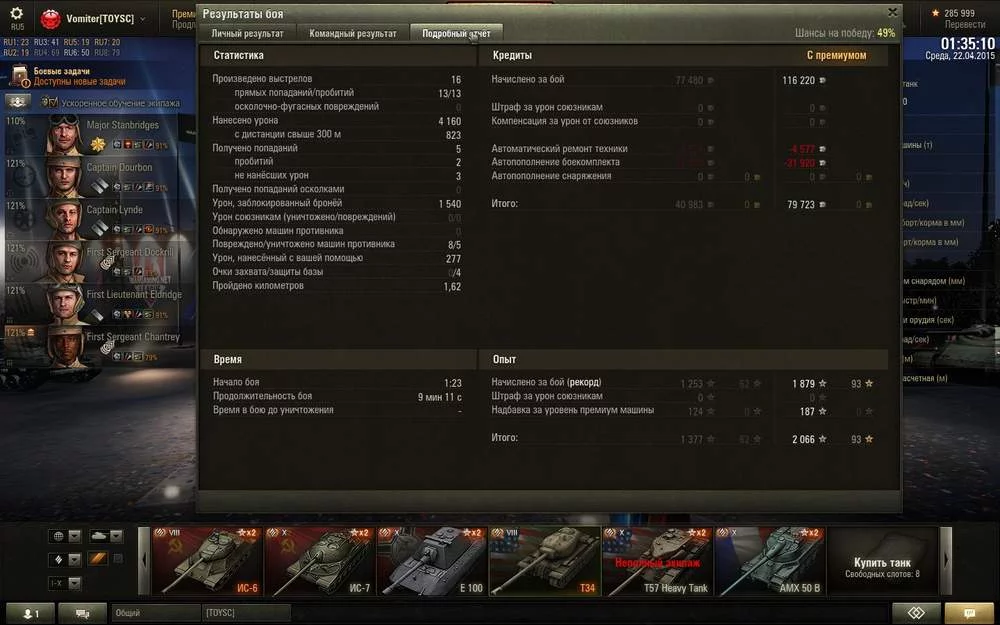Open the chevron-icon filter dropdown
1000x625 pixels.
(x=66, y=559)
